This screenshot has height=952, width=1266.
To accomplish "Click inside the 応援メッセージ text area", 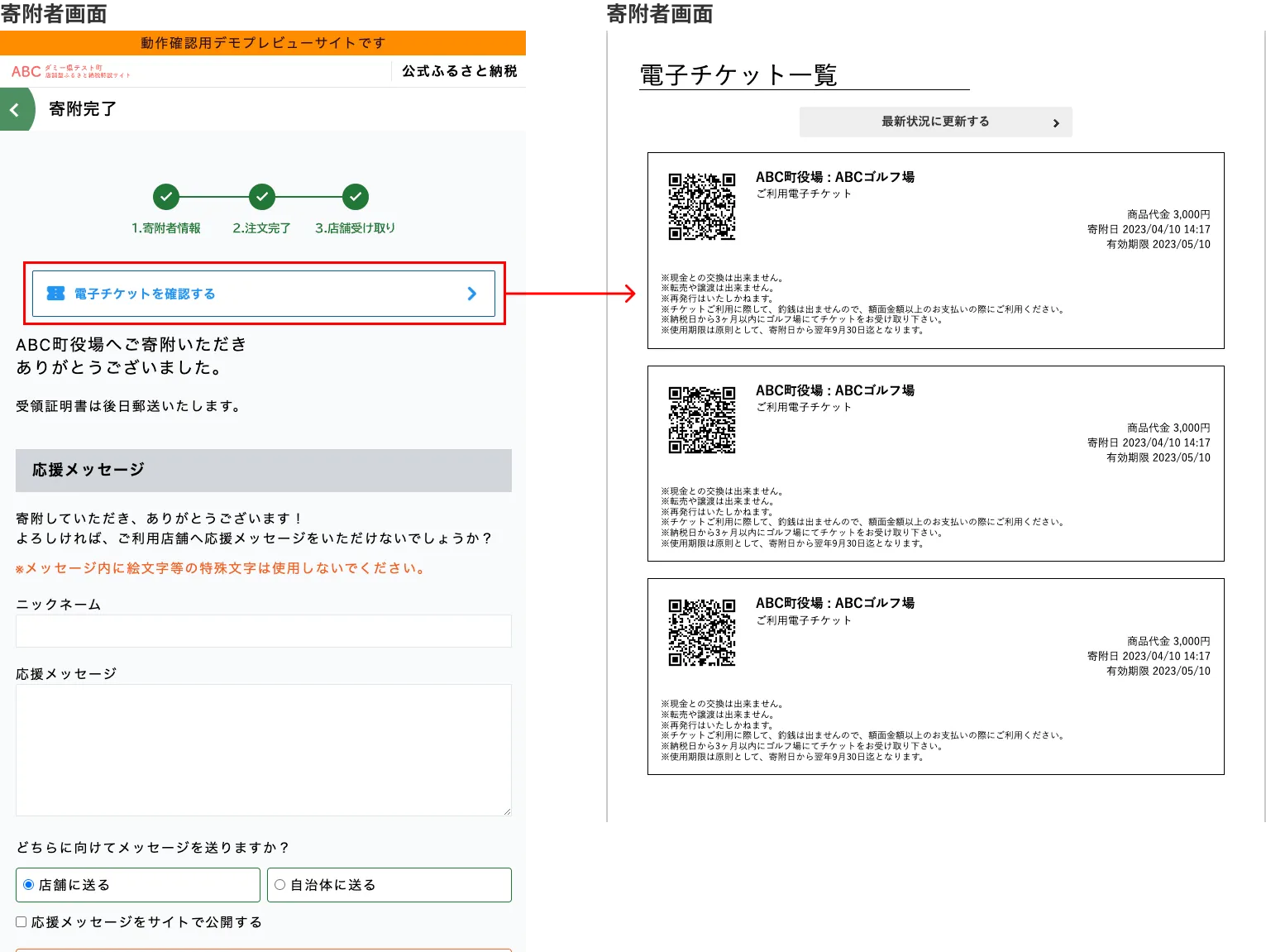I will coord(263,749).
